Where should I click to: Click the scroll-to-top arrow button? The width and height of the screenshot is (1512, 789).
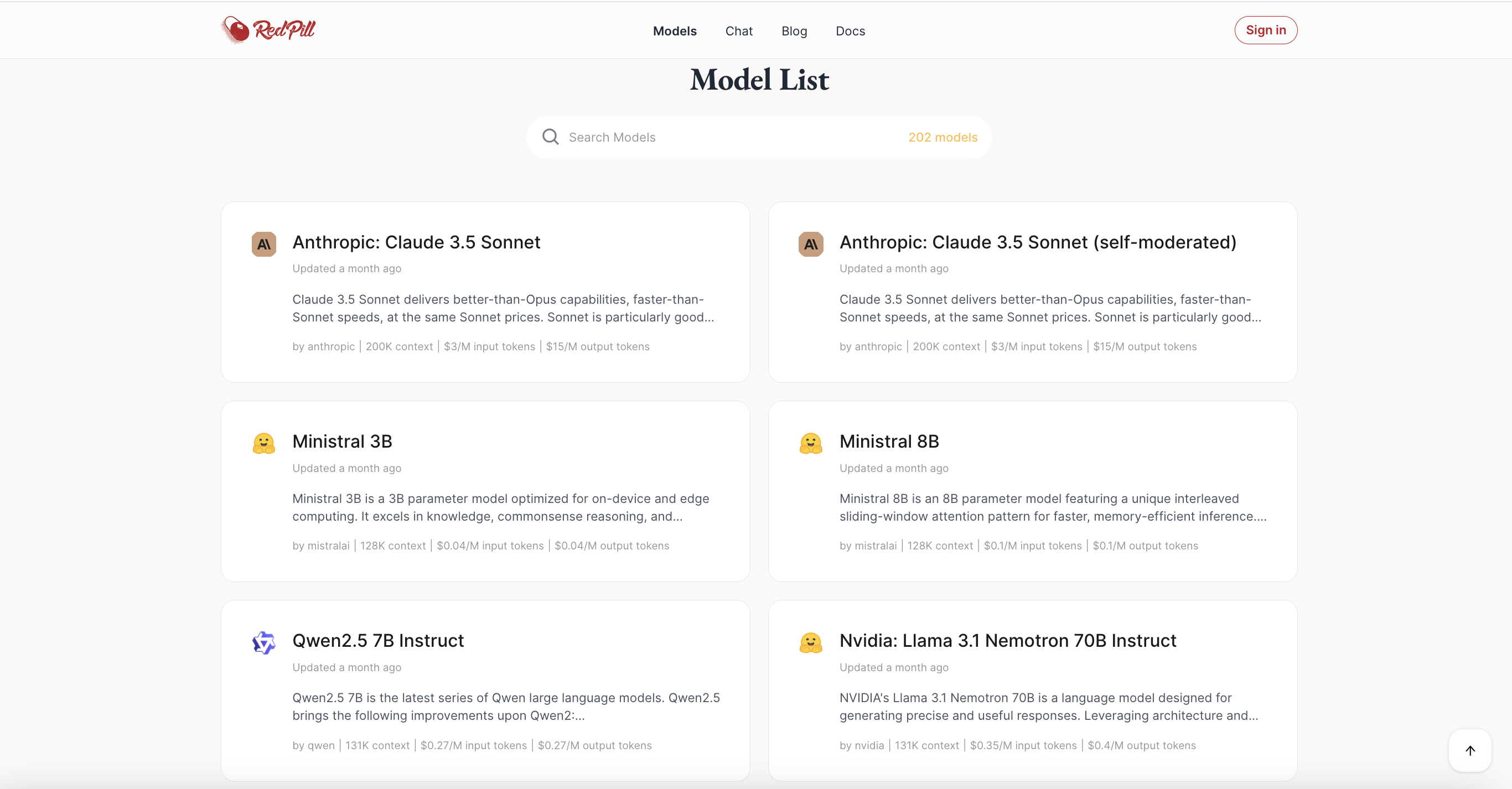click(1470, 750)
